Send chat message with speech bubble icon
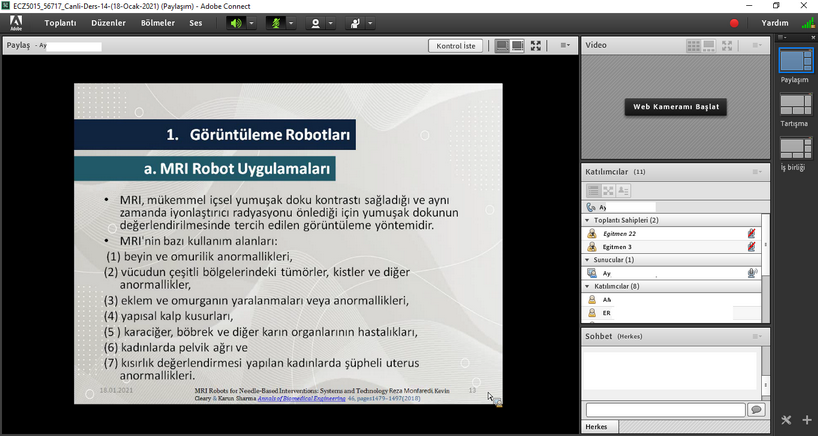The image size is (818, 436). 756,410
